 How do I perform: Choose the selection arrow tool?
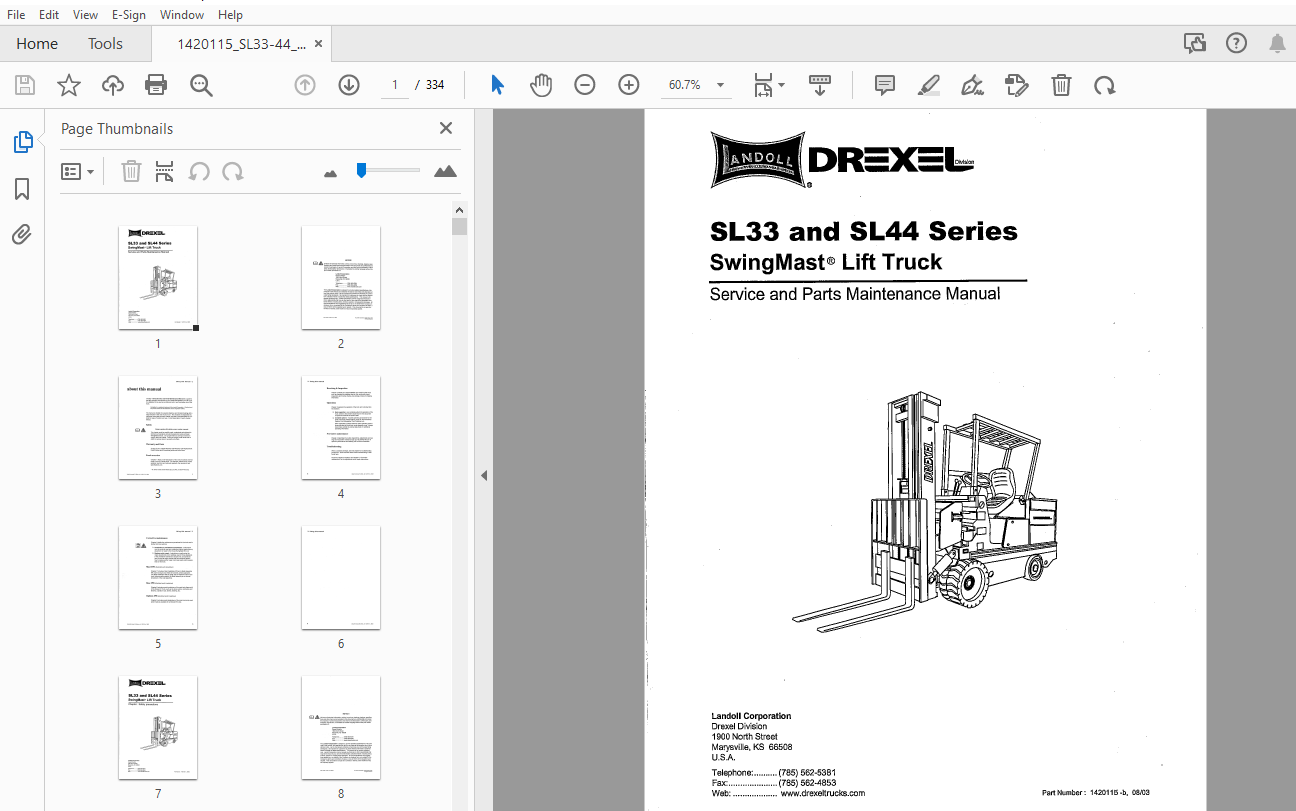click(498, 85)
